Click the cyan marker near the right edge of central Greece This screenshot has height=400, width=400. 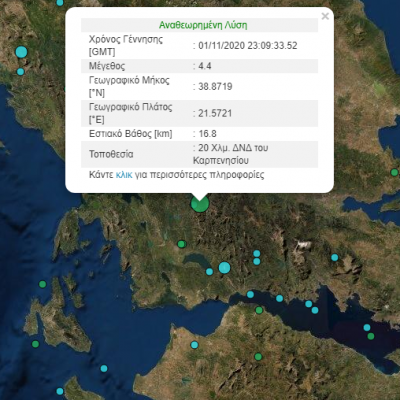335,257
